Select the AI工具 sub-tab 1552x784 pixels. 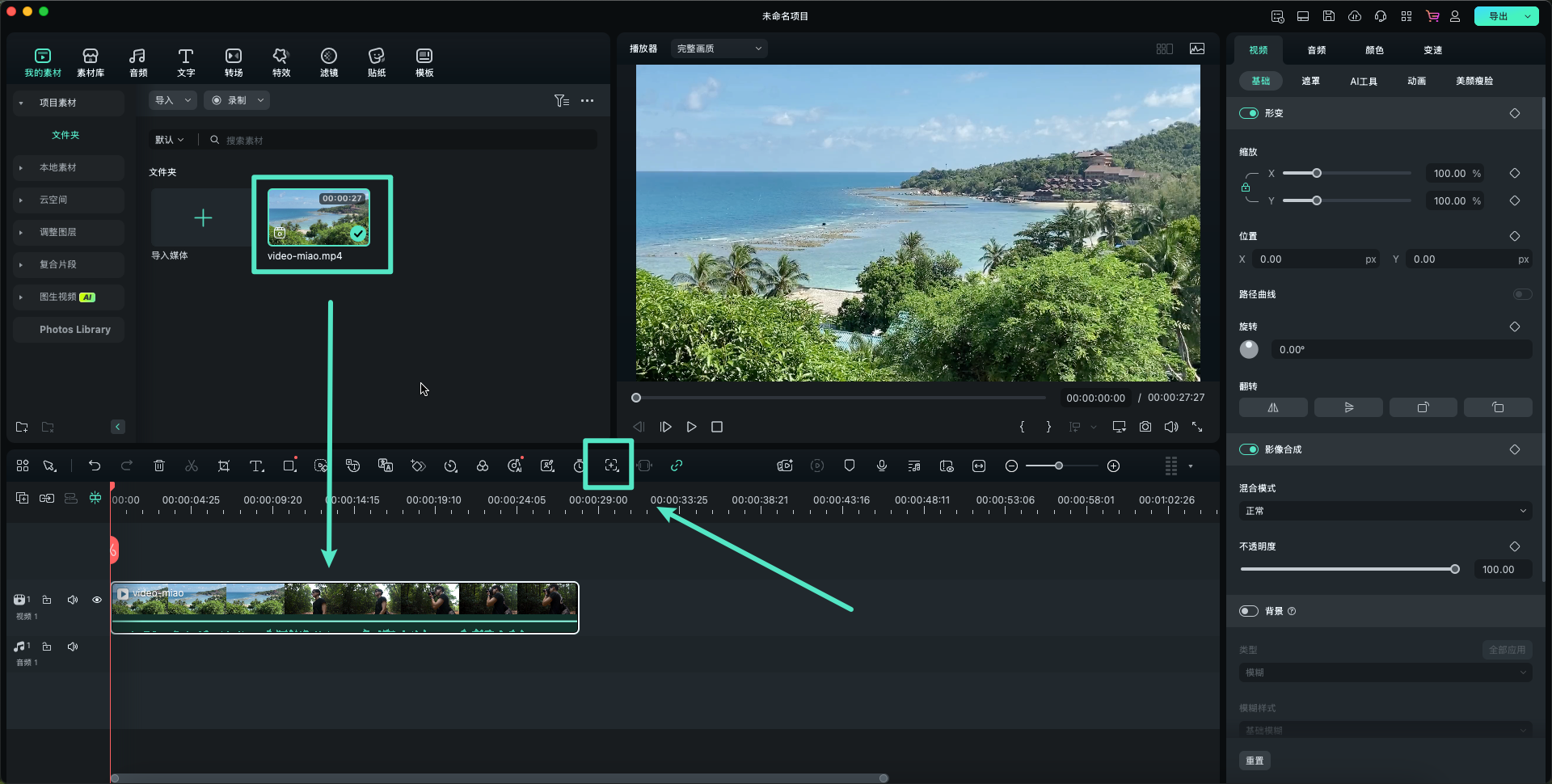tap(1364, 81)
